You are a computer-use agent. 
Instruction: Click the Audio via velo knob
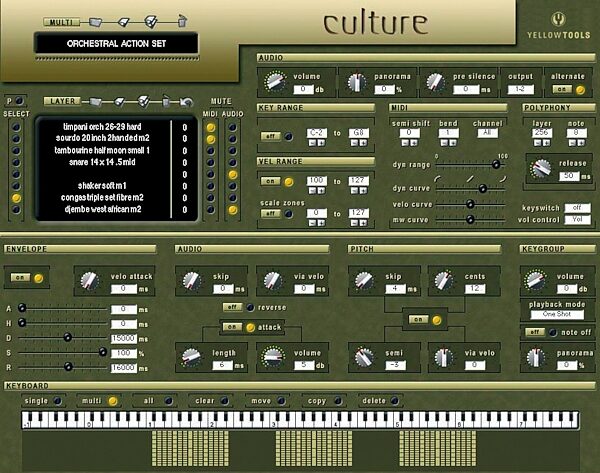tap(273, 281)
